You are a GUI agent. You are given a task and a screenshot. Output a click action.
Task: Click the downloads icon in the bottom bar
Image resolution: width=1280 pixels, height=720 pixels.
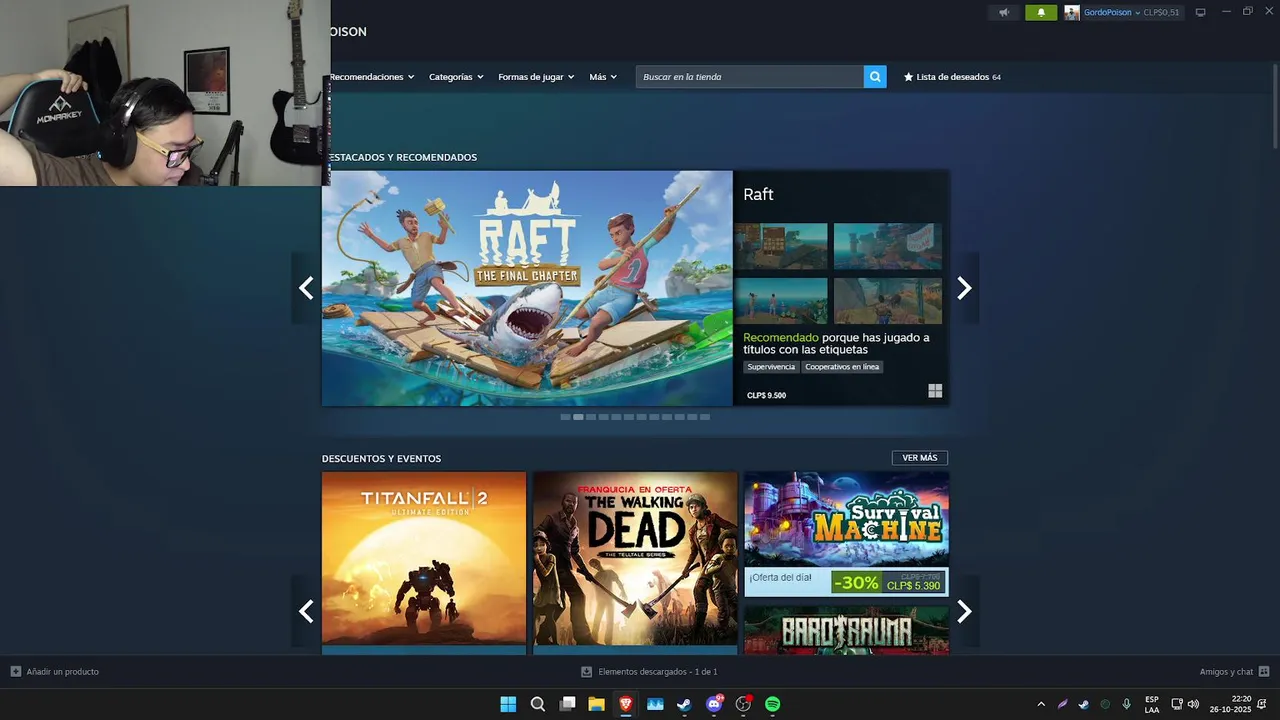[587, 672]
